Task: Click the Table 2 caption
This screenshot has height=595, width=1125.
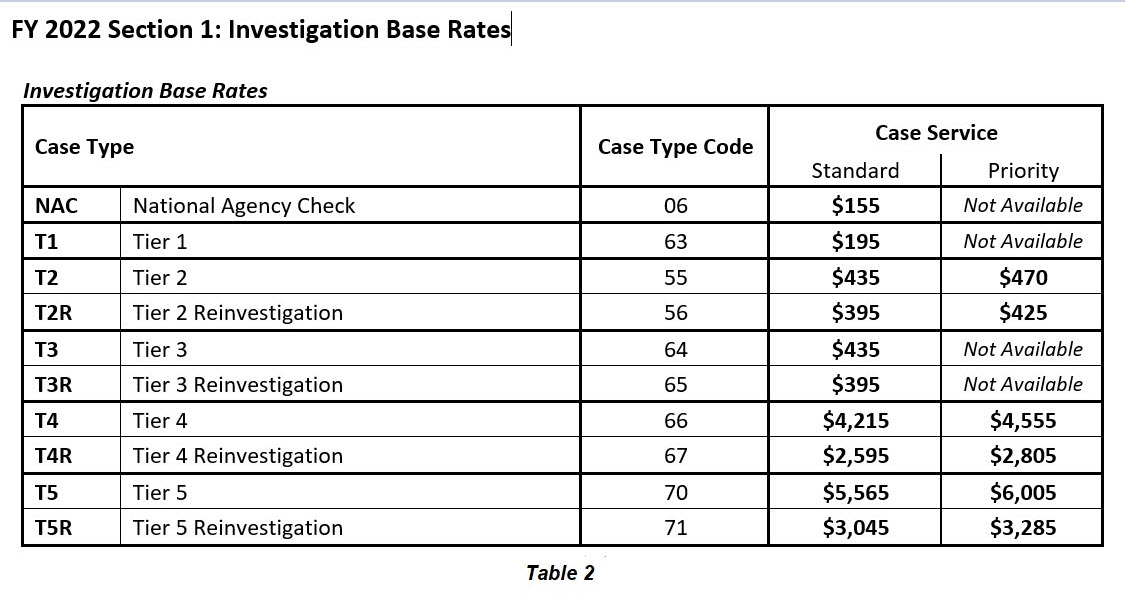Action: click(560, 573)
